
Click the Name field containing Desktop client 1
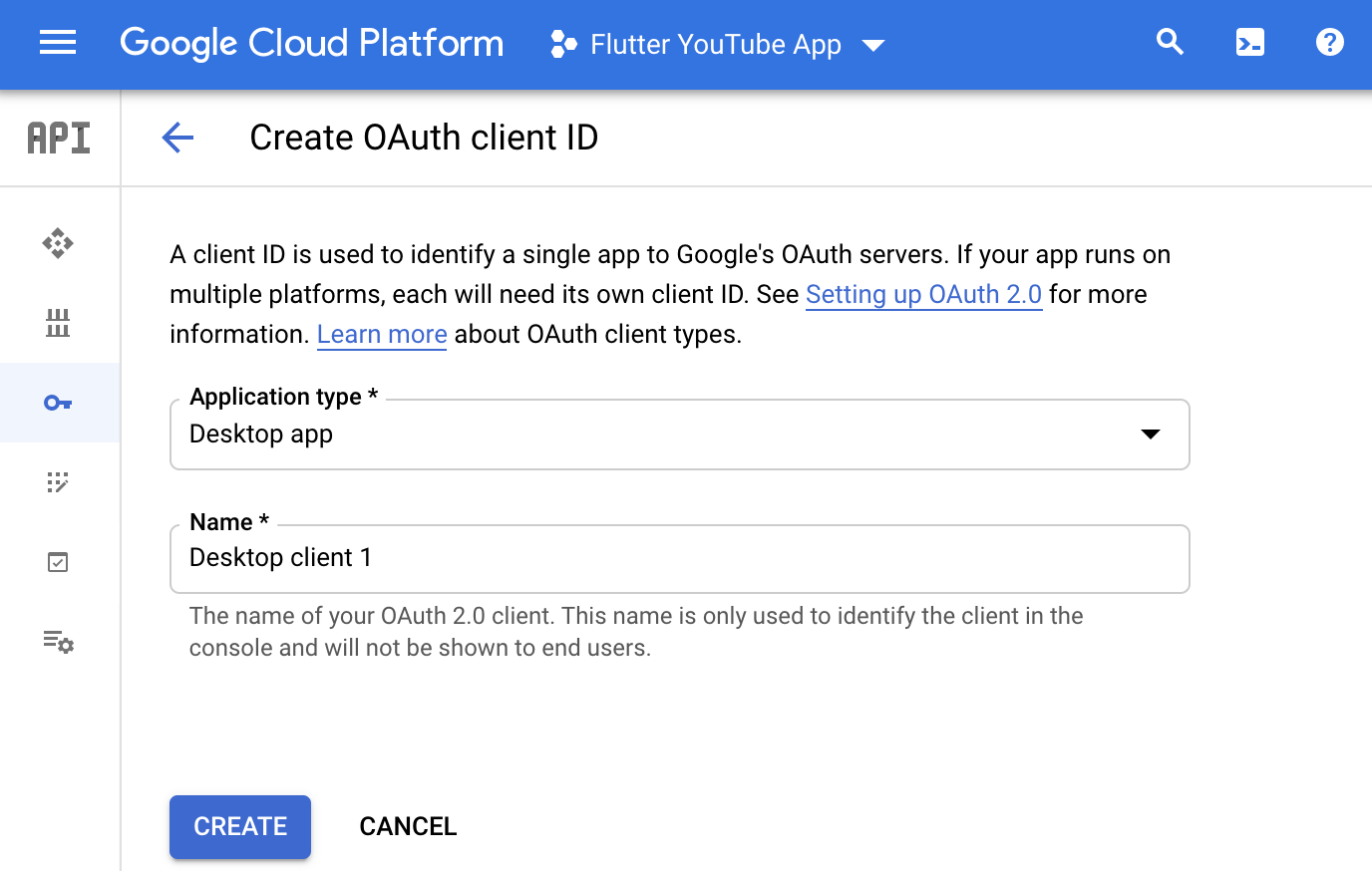click(x=678, y=558)
